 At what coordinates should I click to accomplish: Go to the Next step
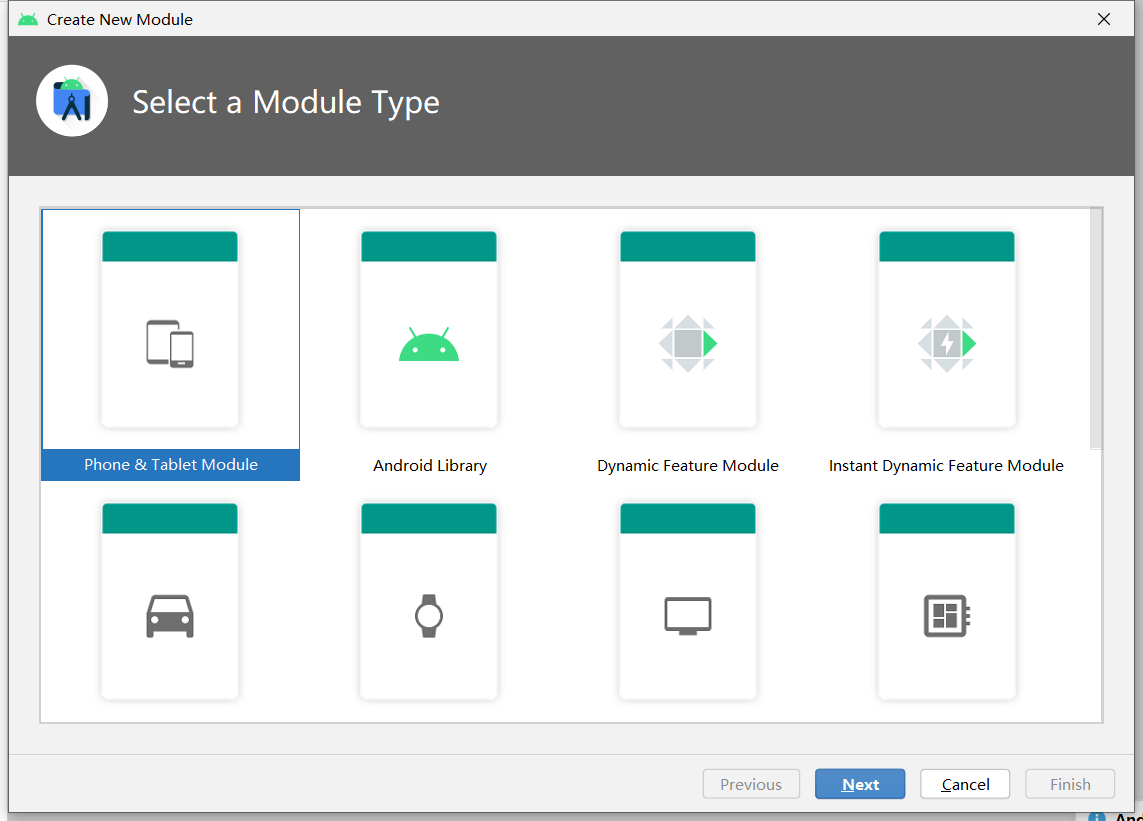click(x=860, y=784)
